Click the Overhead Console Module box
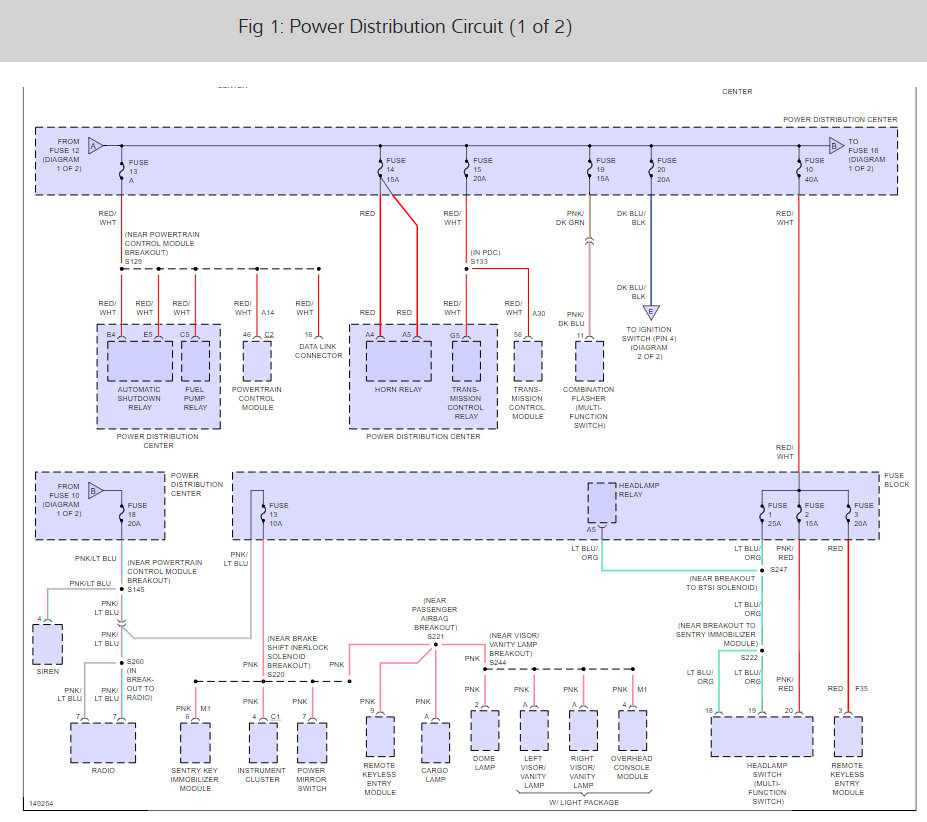927x822 pixels. point(633,730)
